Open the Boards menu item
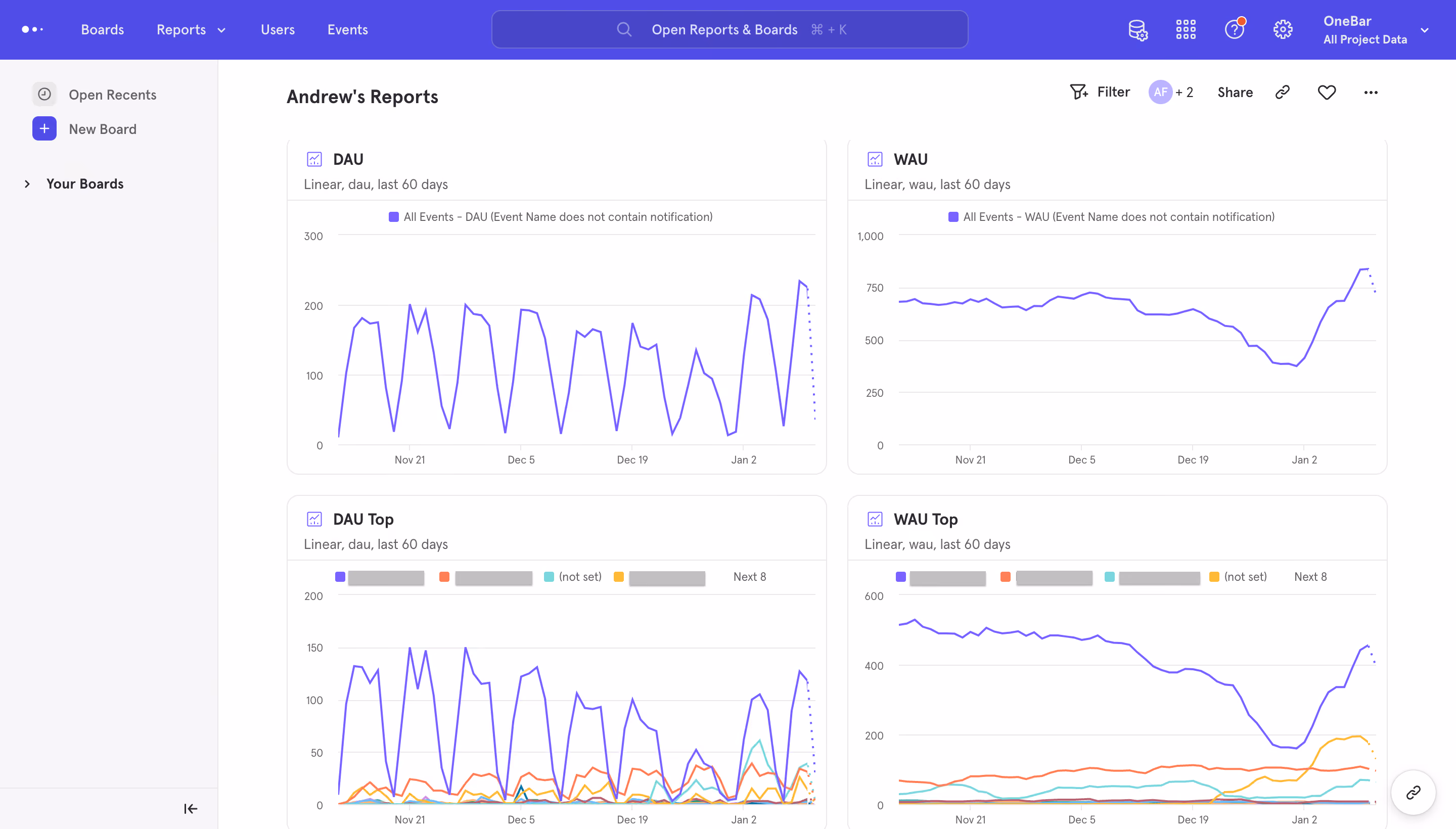The width and height of the screenshot is (1456, 829). coord(103,30)
